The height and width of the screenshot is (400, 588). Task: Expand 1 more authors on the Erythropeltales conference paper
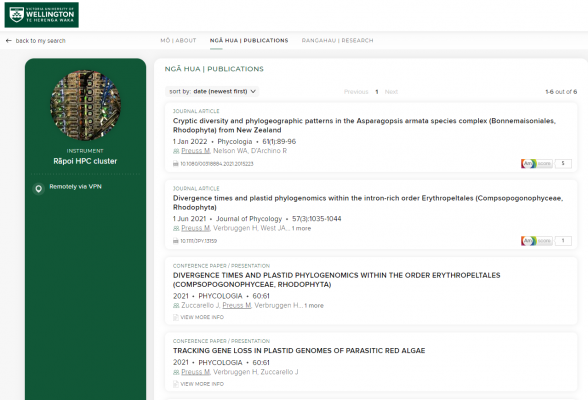click(314, 306)
